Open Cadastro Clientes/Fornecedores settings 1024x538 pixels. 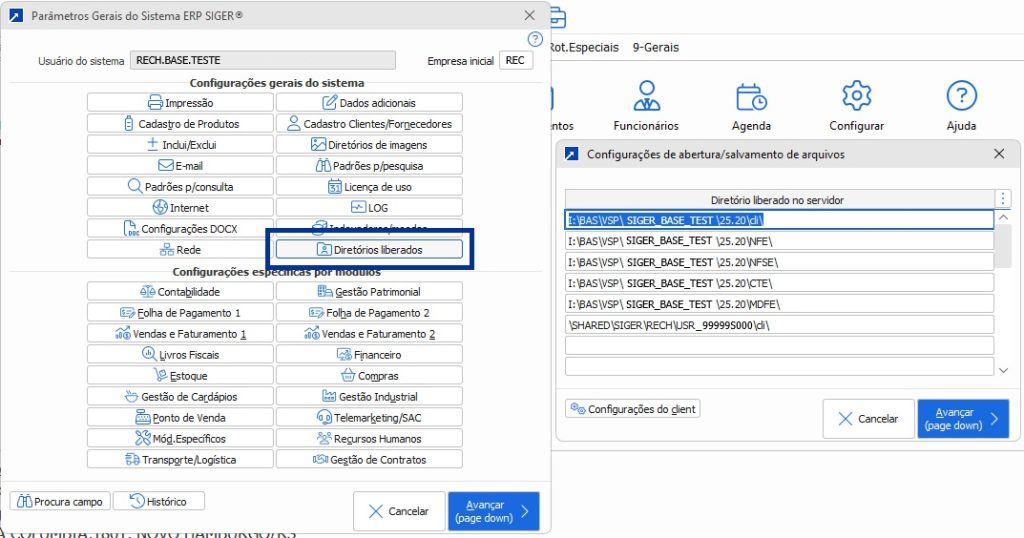pos(369,123)
